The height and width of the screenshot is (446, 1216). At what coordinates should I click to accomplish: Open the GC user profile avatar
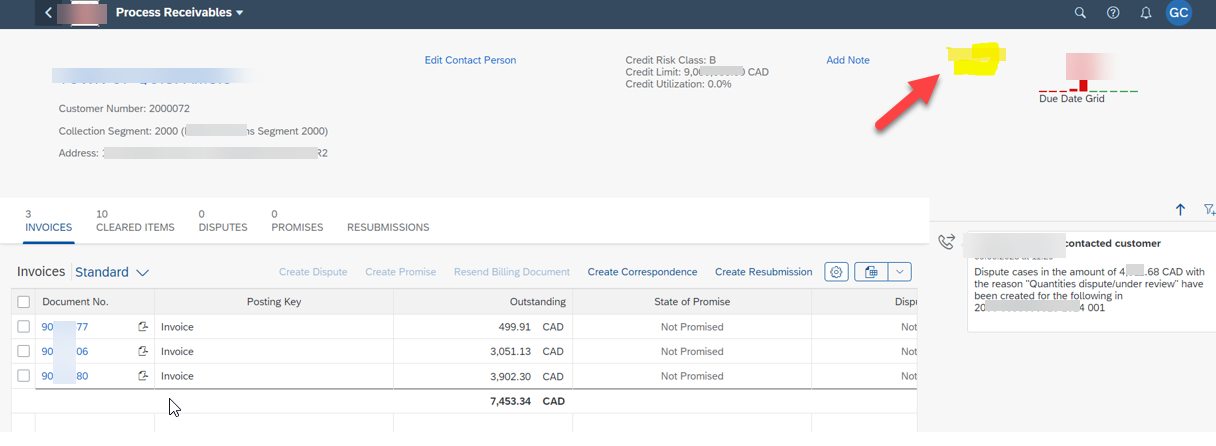point(1179,13)
